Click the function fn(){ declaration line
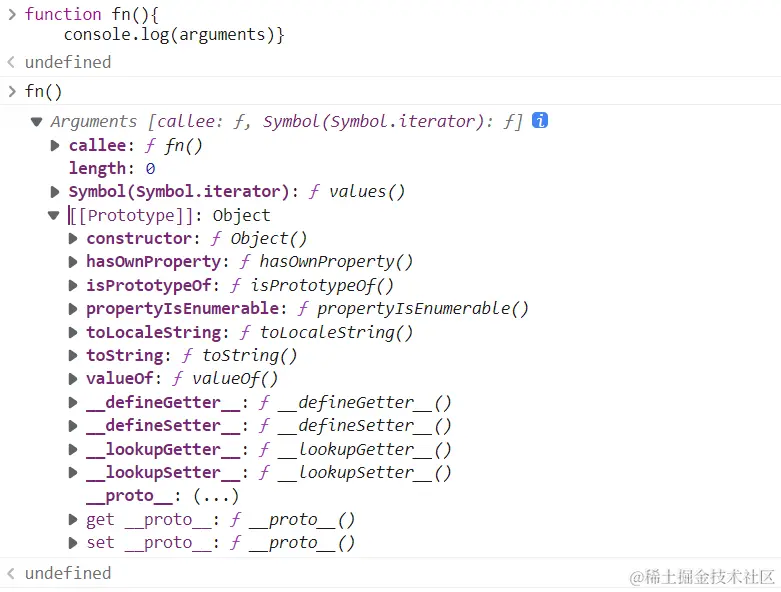 point(92,14)
